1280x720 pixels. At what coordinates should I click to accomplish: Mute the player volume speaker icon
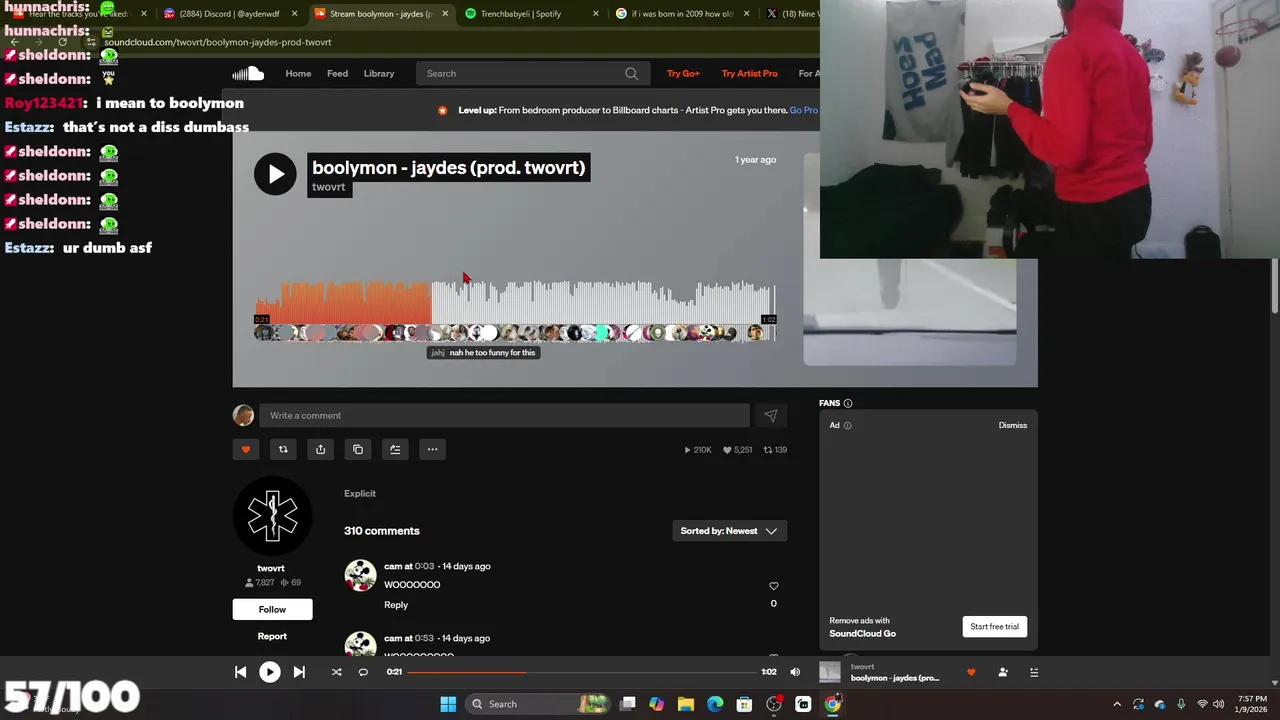[795, 672]
